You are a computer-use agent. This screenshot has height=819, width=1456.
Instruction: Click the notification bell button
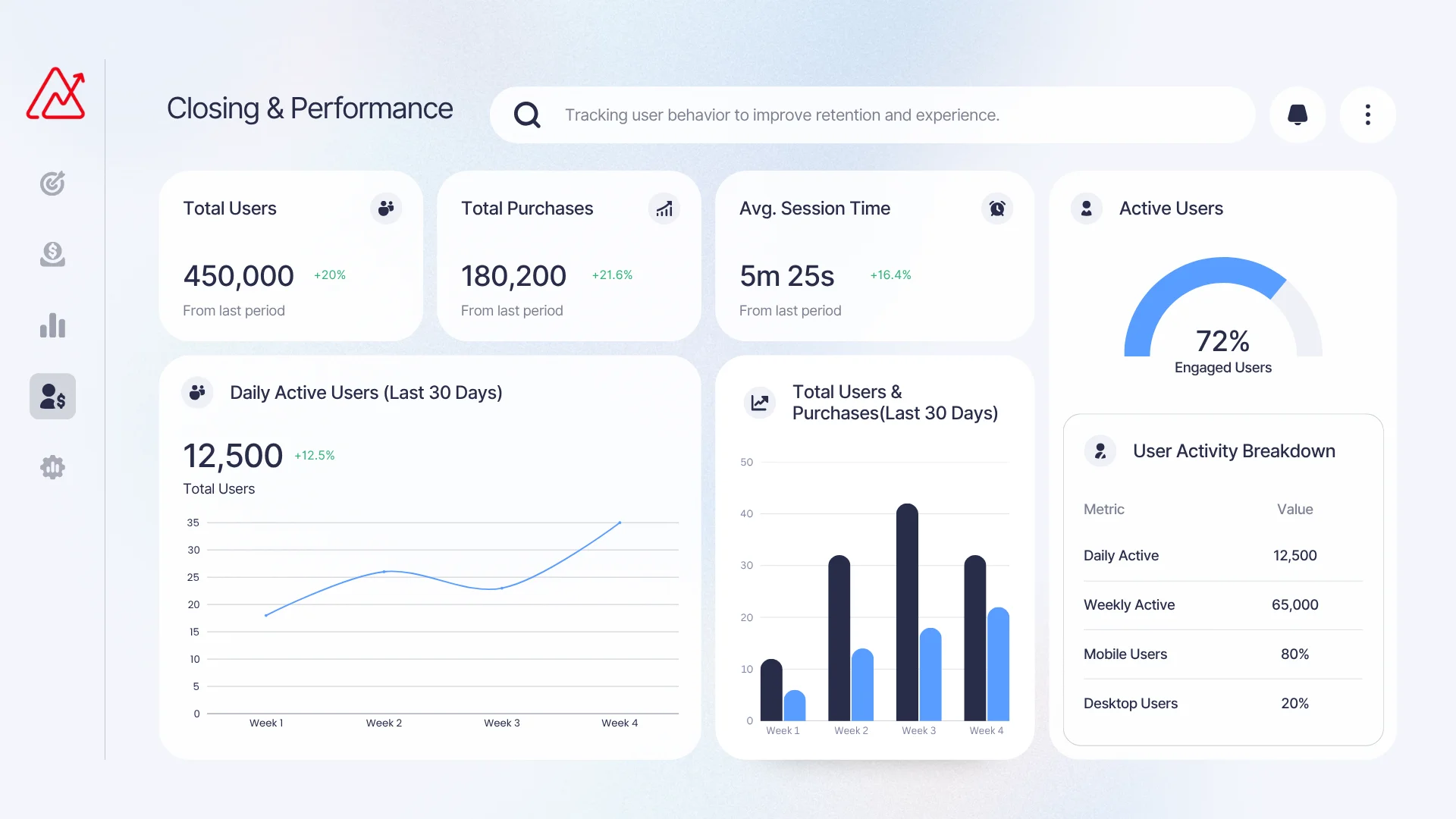(1298, 115)
